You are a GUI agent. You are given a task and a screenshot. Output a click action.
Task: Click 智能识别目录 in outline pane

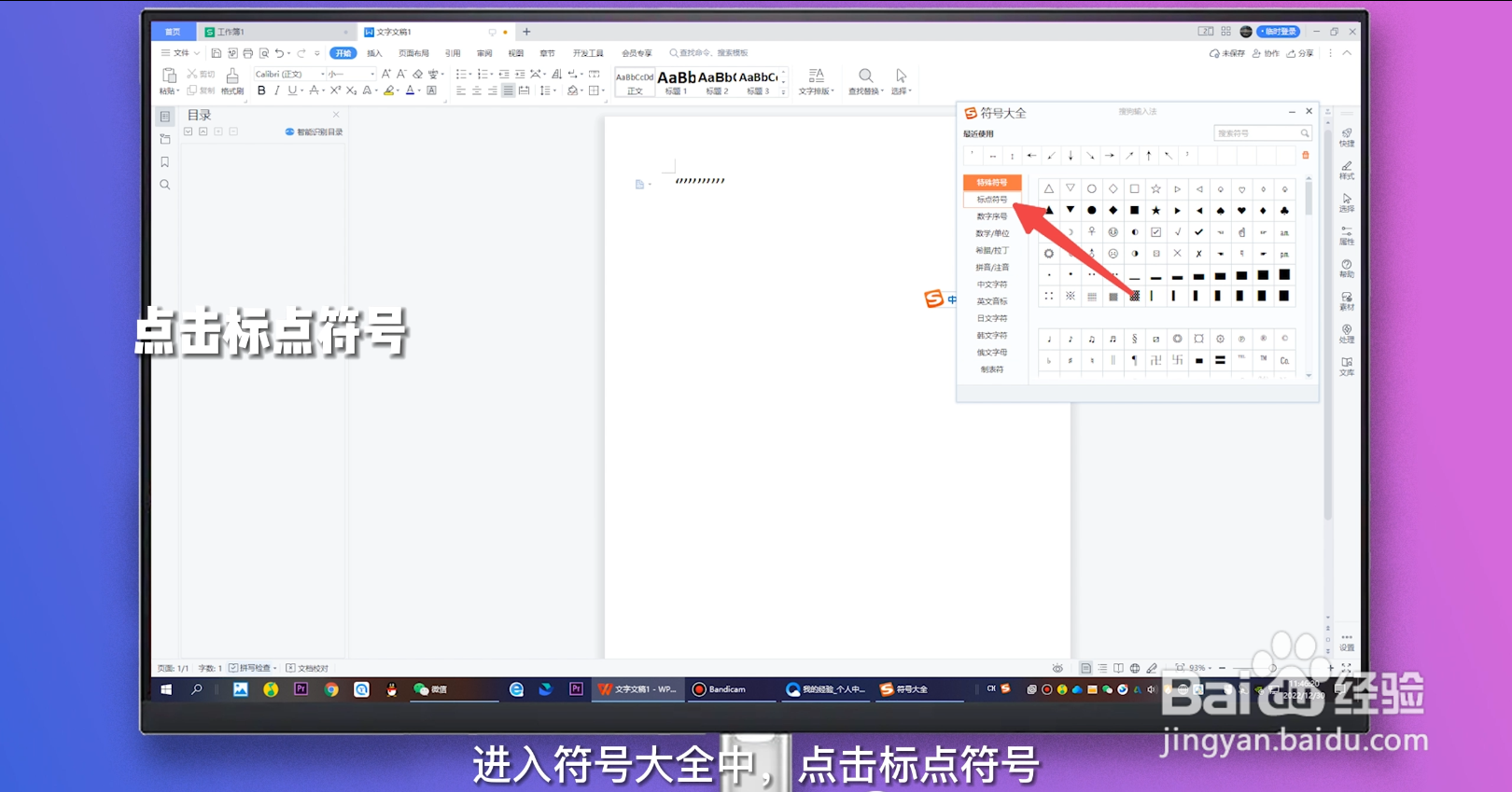pos(314,132)
